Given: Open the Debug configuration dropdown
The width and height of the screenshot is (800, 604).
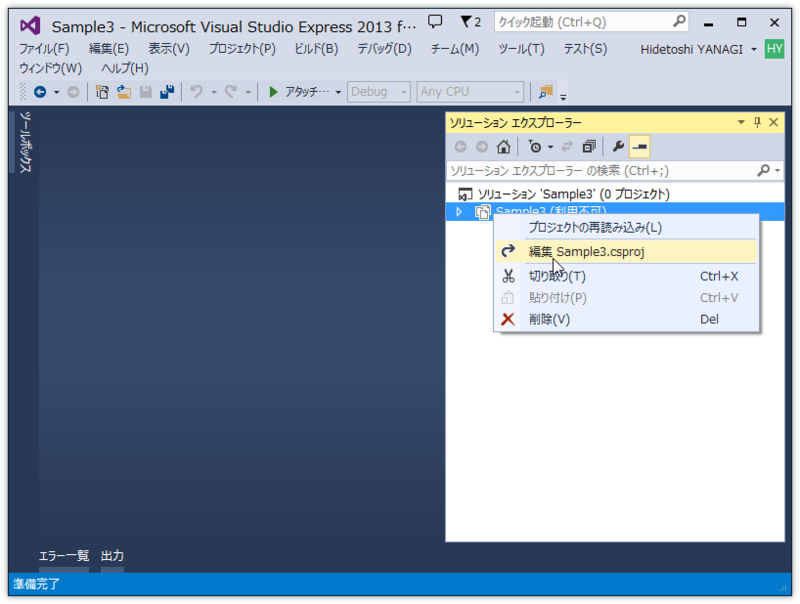Looking at the screenshot, I should coord(379,92).
